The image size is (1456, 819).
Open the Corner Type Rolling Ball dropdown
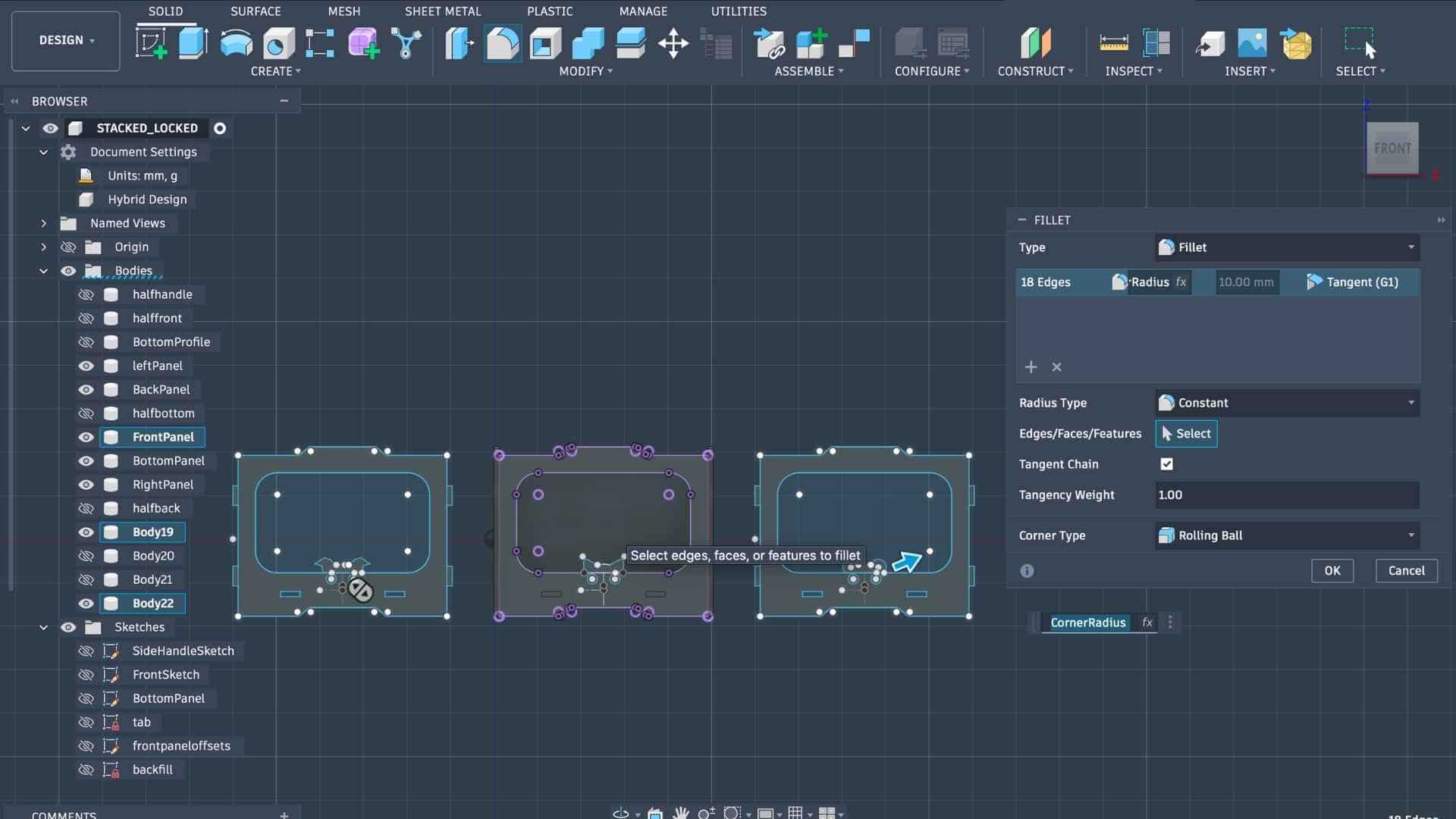coord(1287,535)
